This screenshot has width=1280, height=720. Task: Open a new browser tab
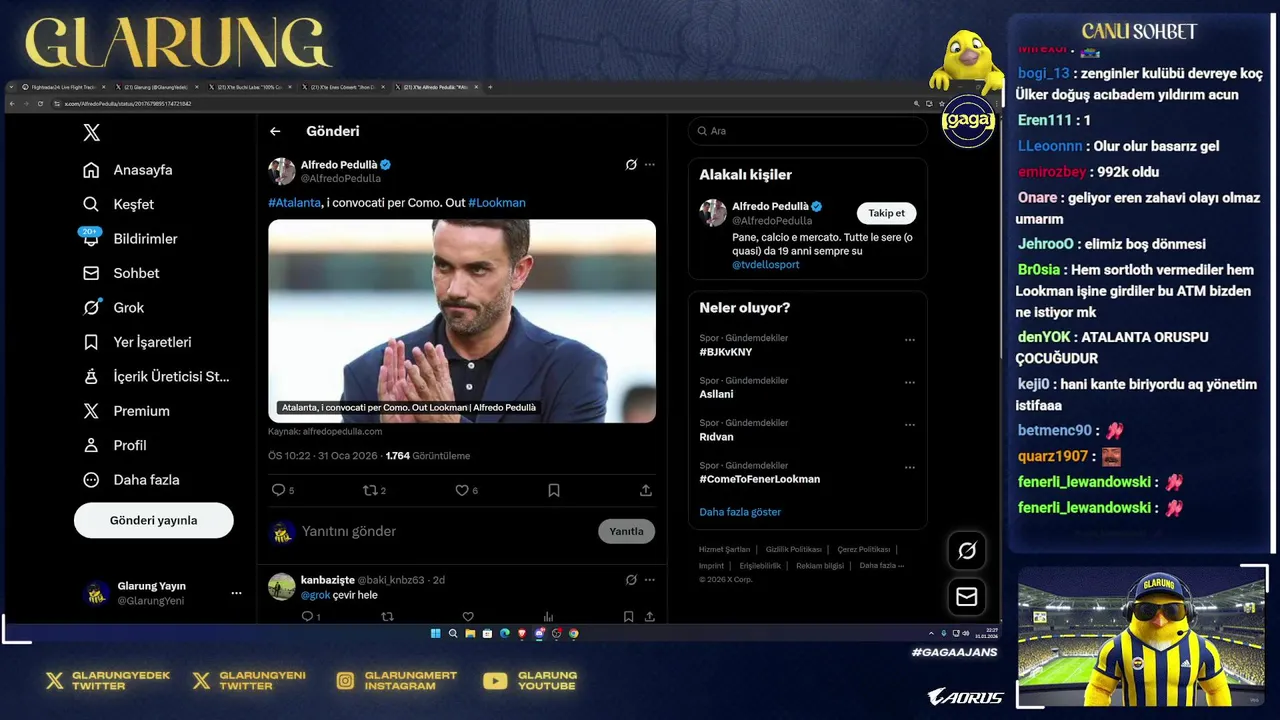(490, 87)
